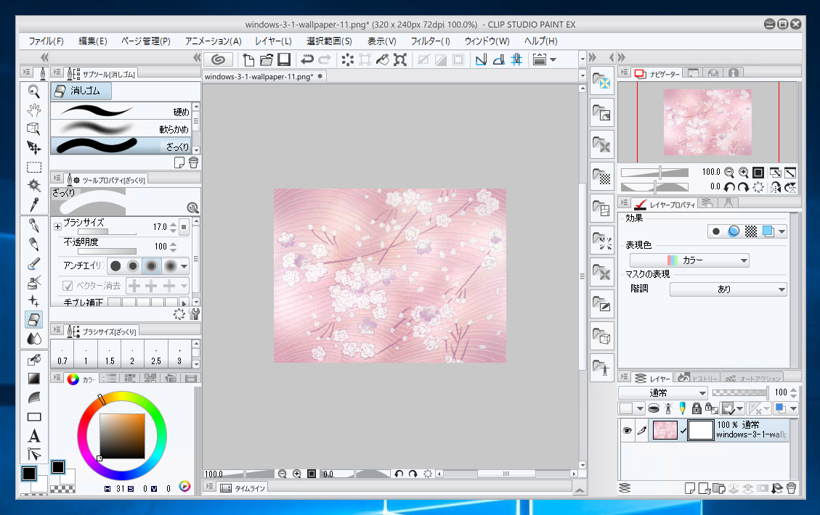820x515 pixels.
Task: Select the 硬め eraser sub tool
Action: 121,111
